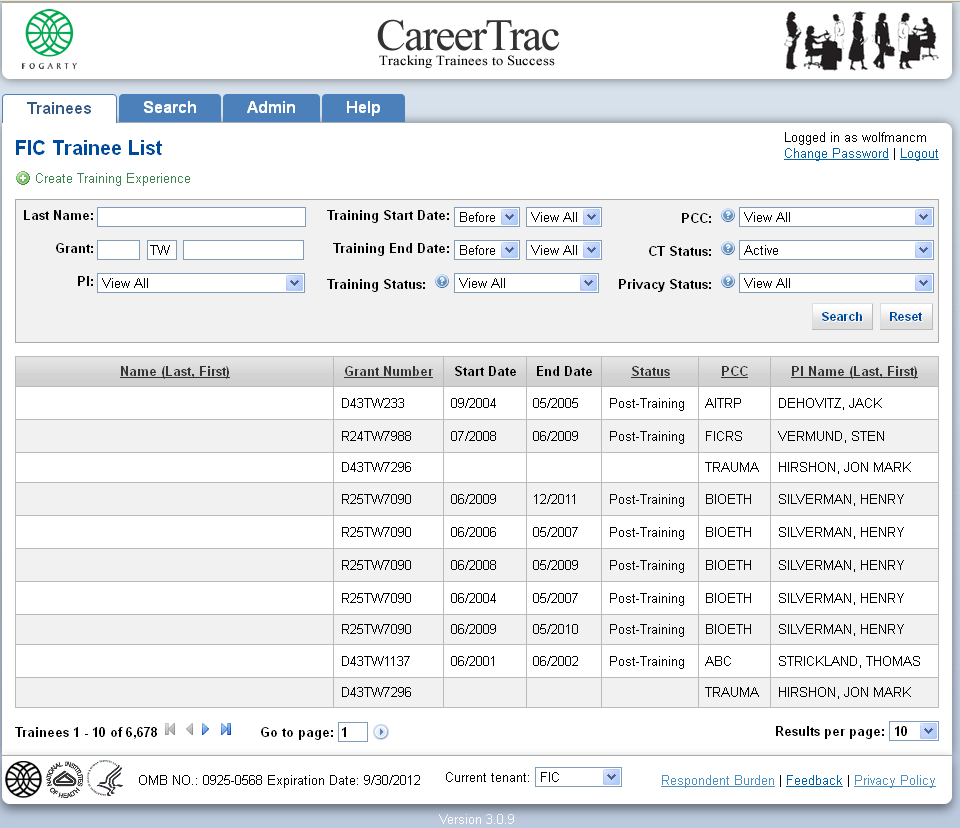This screenshot has height=828, width=960.
Task: Click the help icon beside PCC label
Action: [x=728, y=216]
